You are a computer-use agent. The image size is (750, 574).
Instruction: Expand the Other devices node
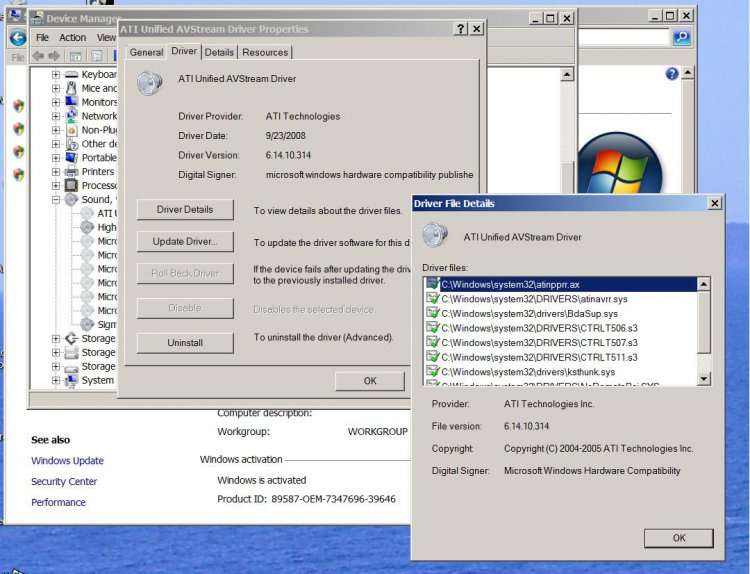(x=56, y=144)
